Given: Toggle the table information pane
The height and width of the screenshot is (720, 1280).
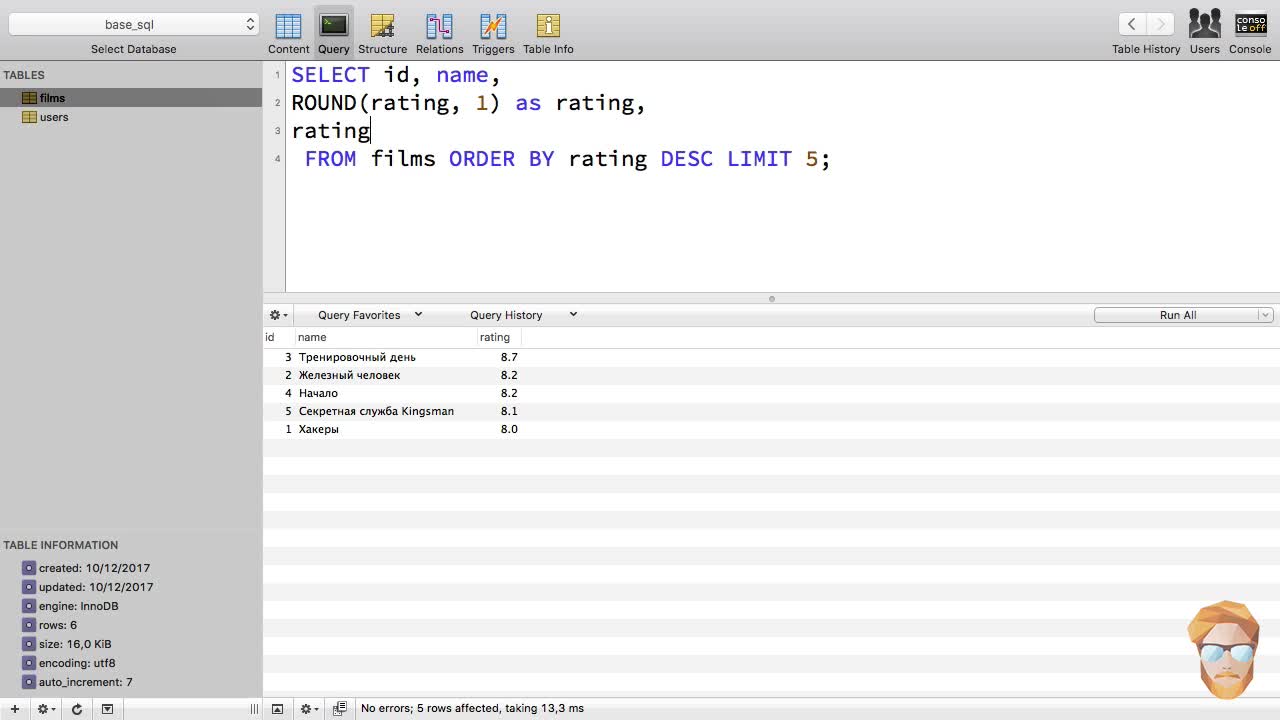Looking at the screenshot, I should coord(107,709).
